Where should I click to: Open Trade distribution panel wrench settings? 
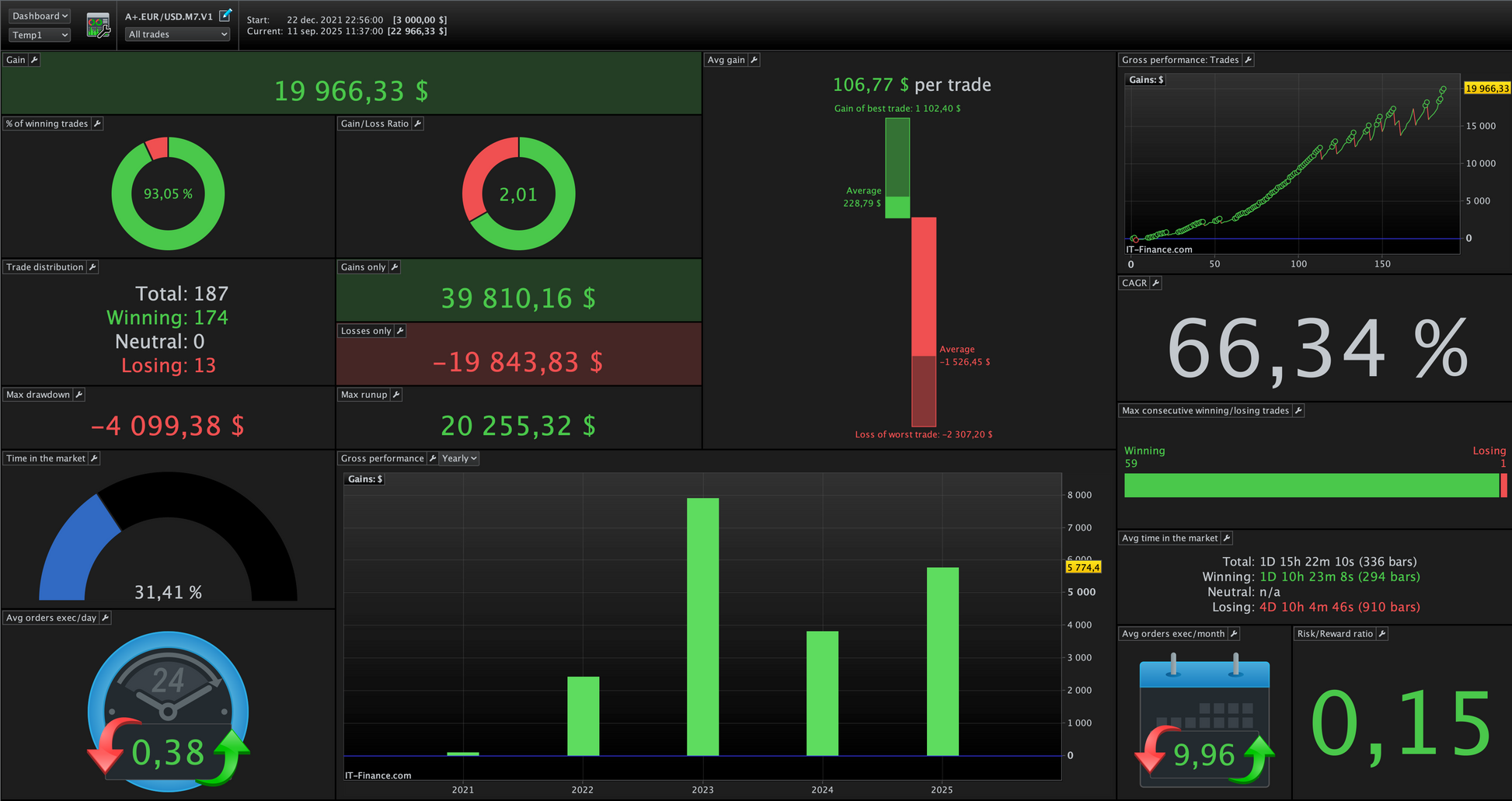coord(92,267)
